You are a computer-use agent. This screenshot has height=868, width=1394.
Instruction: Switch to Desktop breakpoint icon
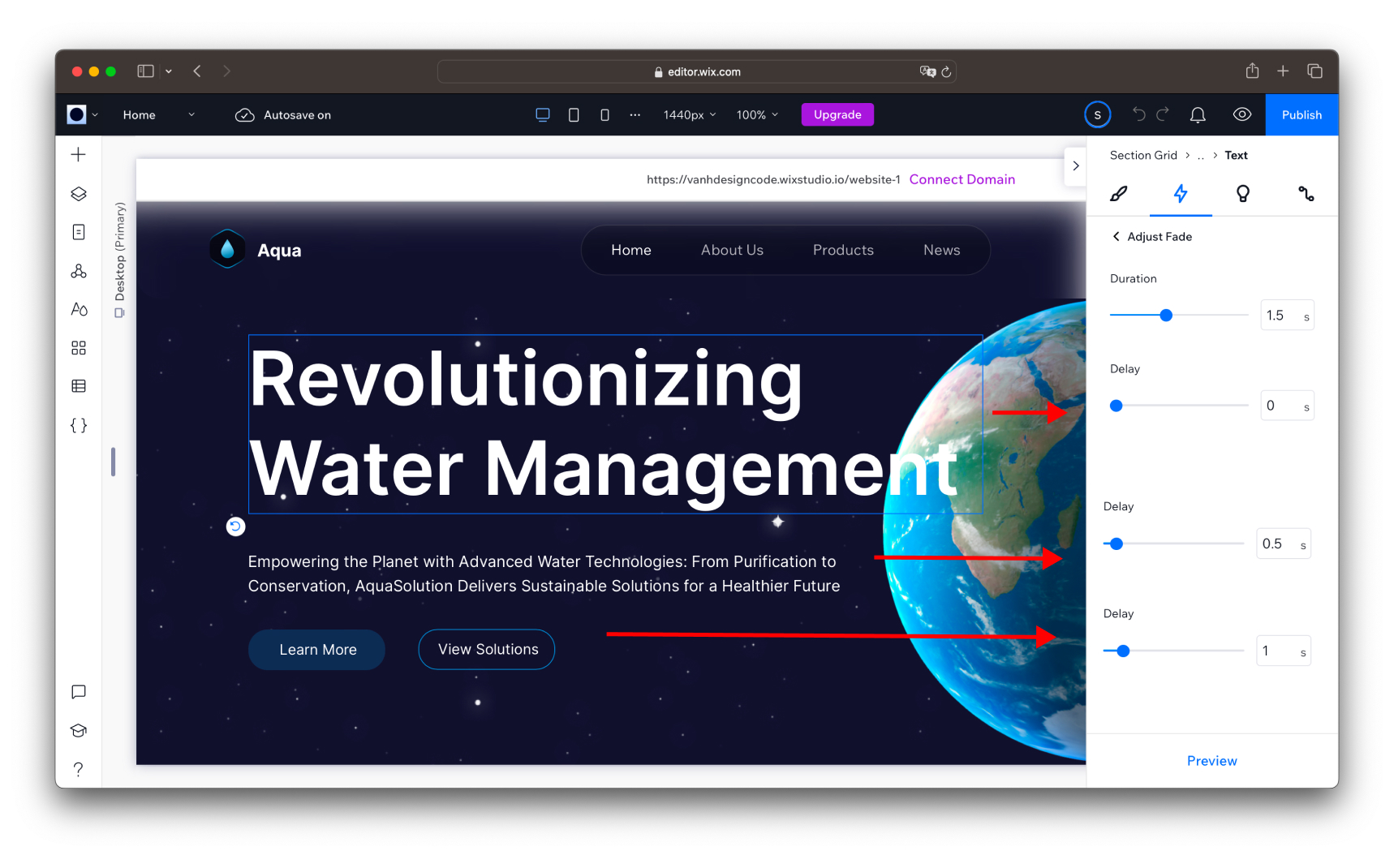tap(543, 115)
